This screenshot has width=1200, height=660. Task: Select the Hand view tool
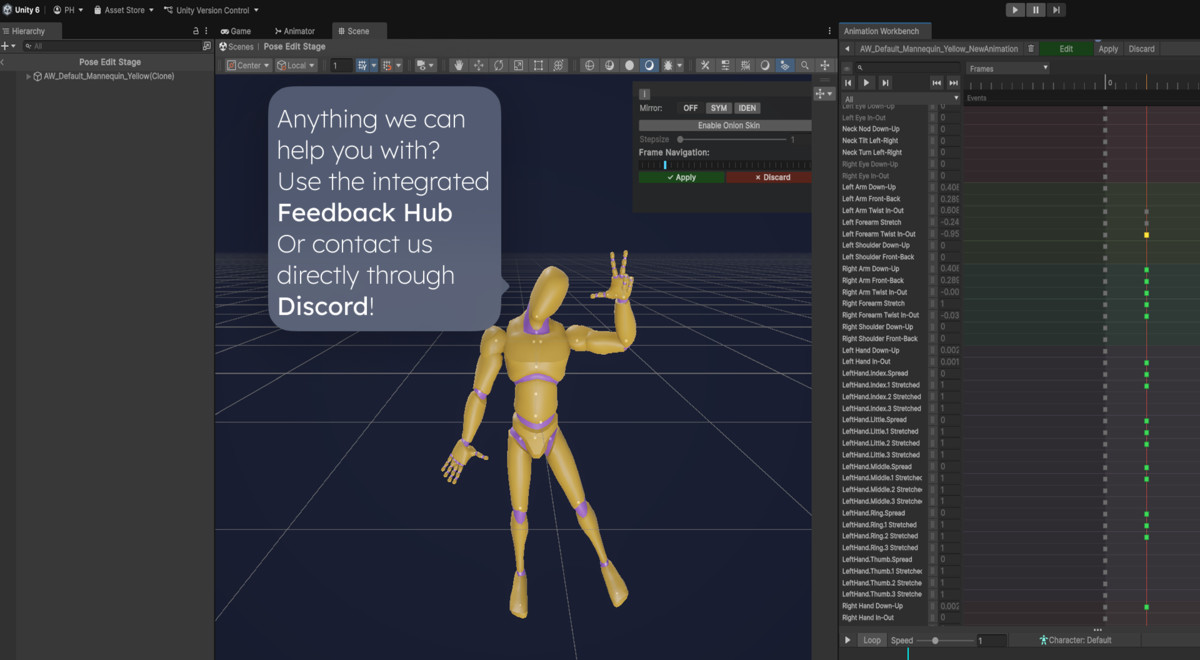(x=460, y=65)
